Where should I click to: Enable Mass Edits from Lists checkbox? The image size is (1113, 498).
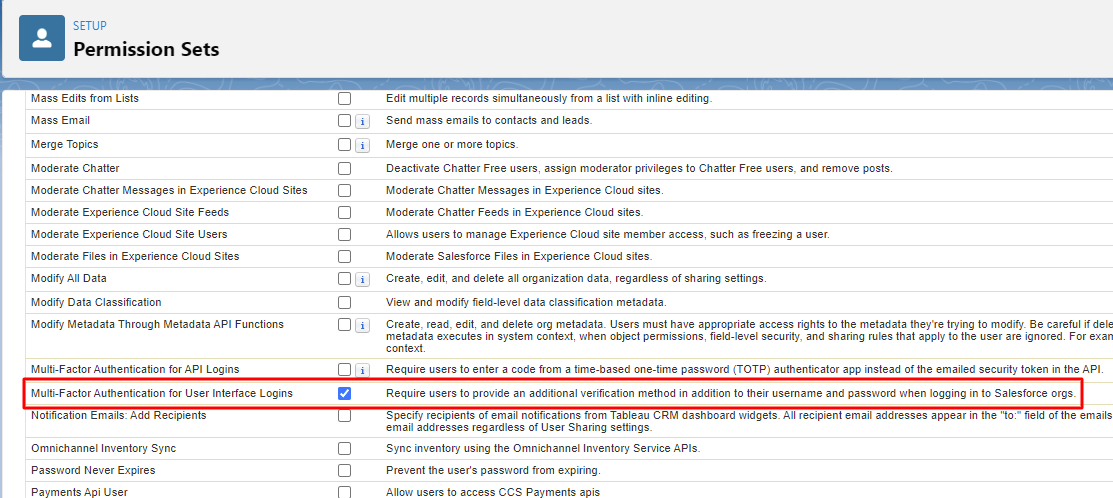point(344,99)
